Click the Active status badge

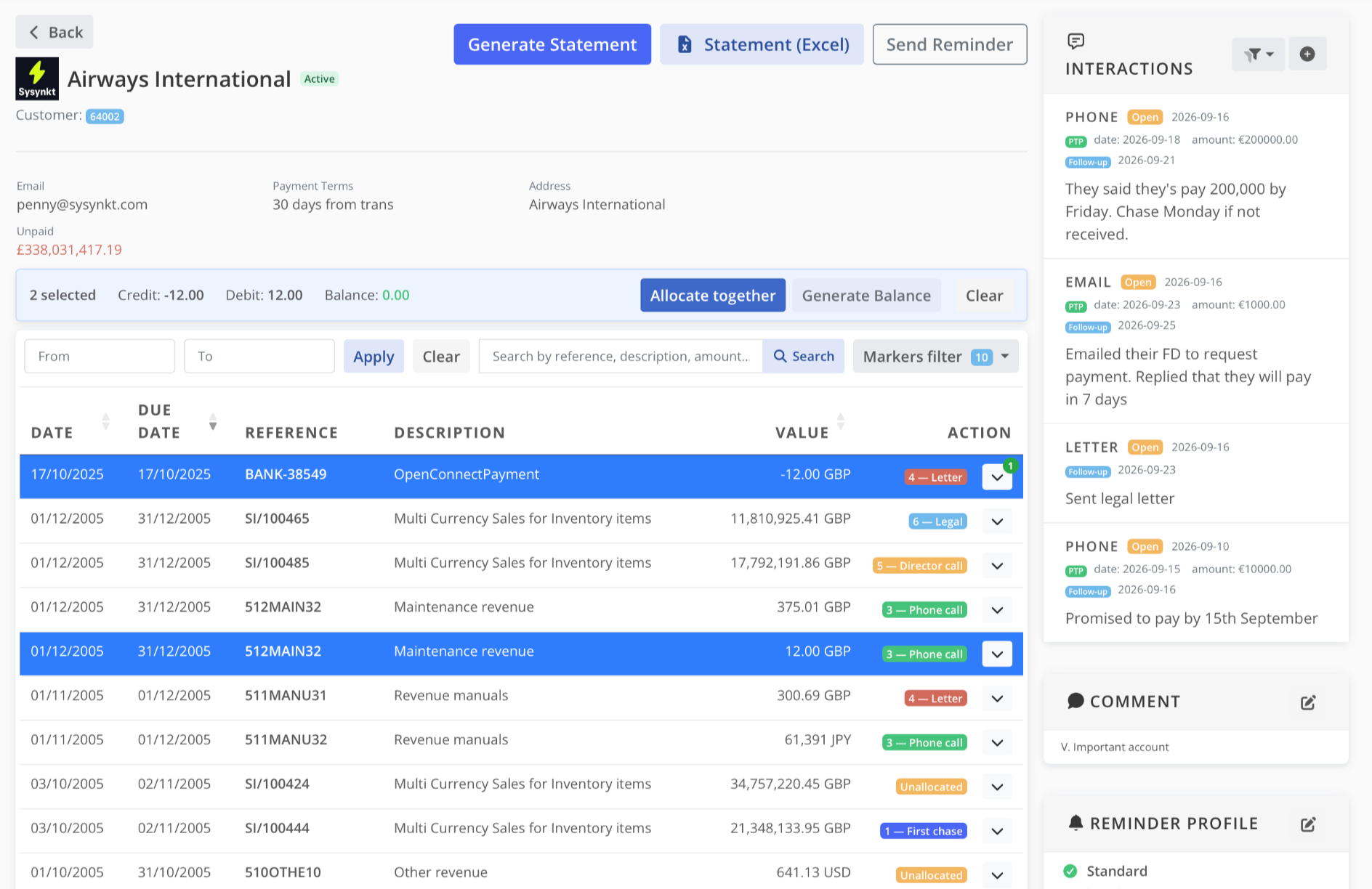tap(319, 79)
